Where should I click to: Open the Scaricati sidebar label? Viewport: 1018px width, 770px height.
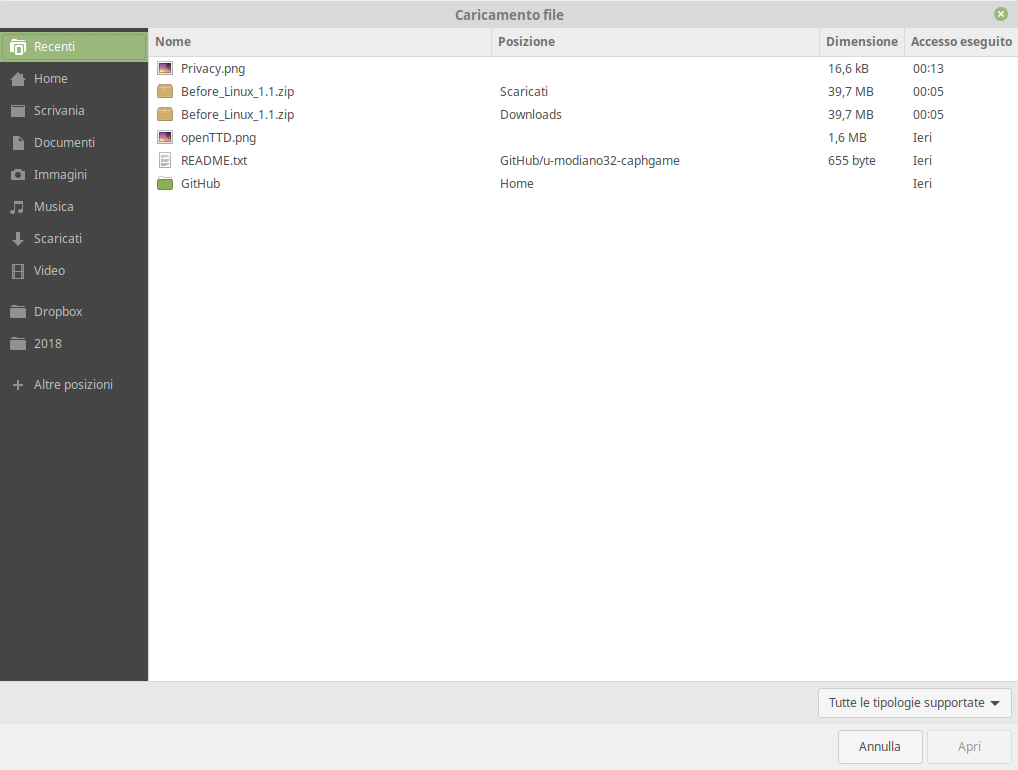(x=58, y=238)
